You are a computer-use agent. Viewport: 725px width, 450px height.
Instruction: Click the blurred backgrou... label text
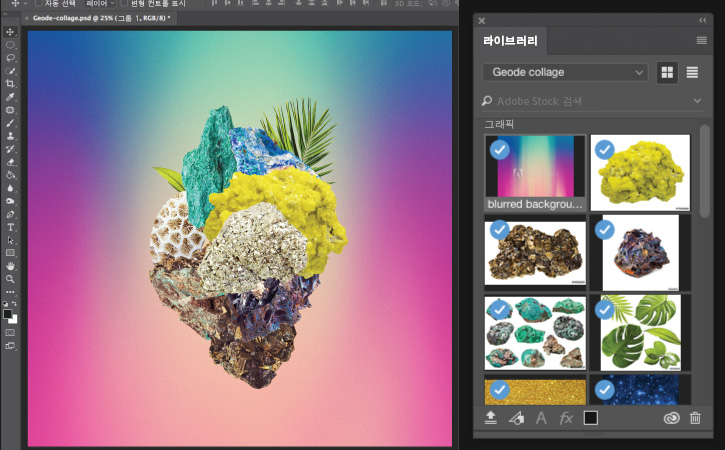(x=535, y=204)
